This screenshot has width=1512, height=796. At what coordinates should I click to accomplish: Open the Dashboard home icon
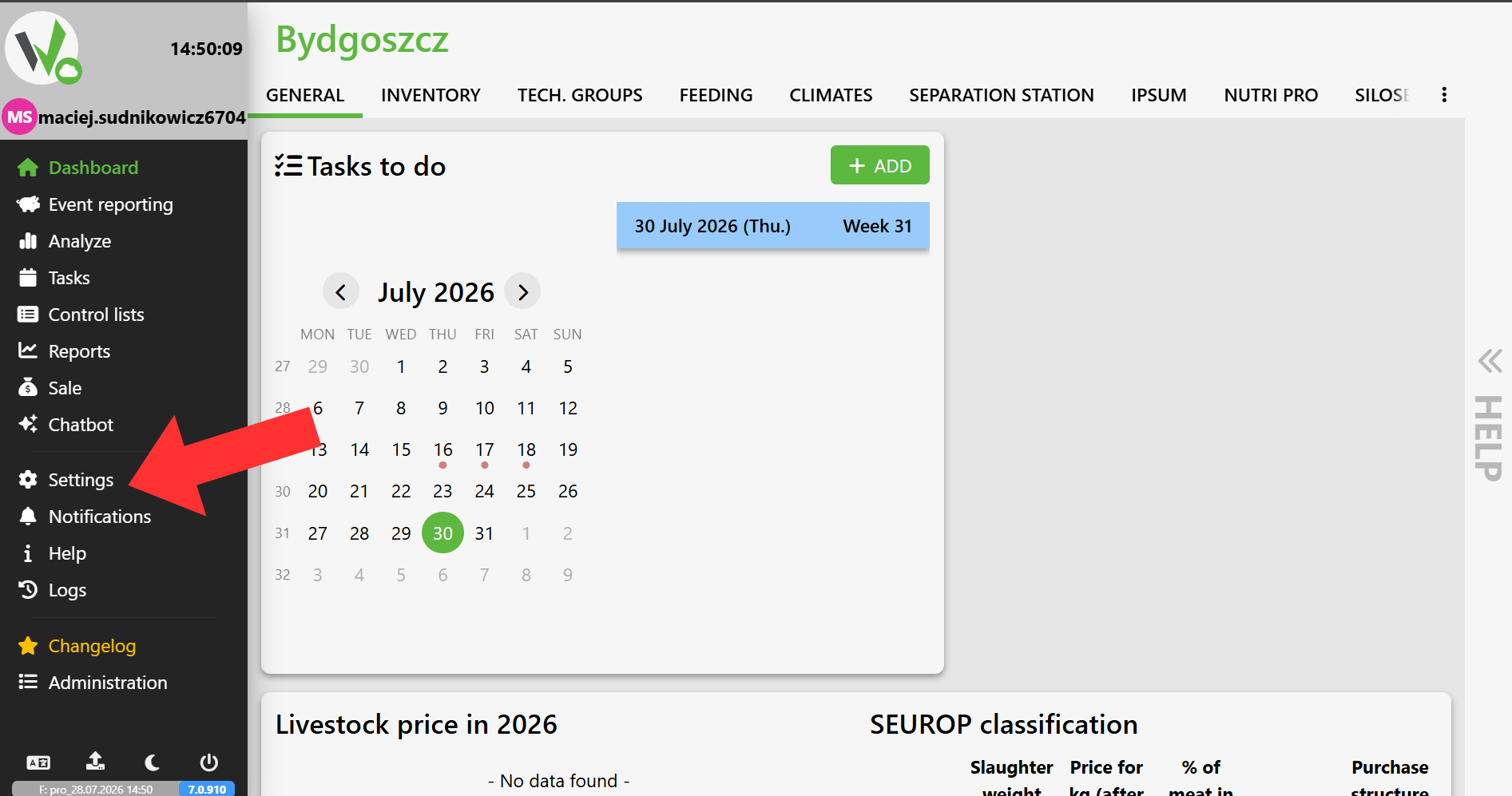pyautogui.click(x=28, y=168)
